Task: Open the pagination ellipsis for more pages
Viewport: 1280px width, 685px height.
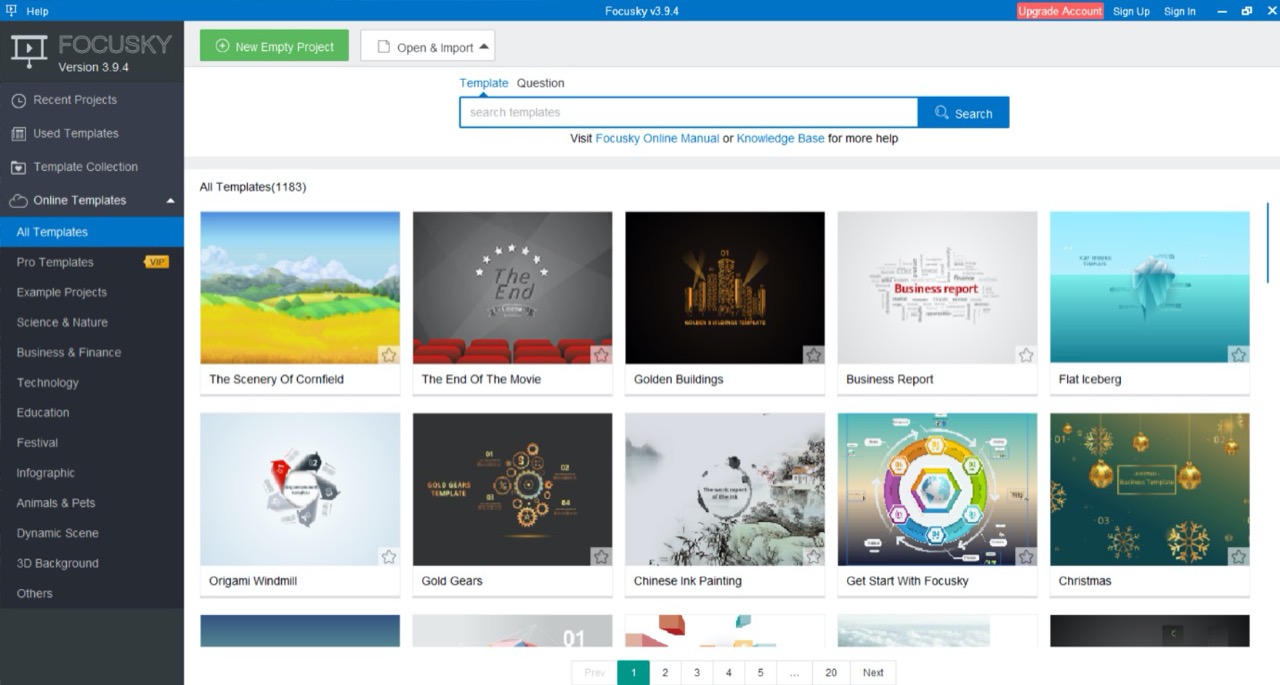Action: pos(794,673)
